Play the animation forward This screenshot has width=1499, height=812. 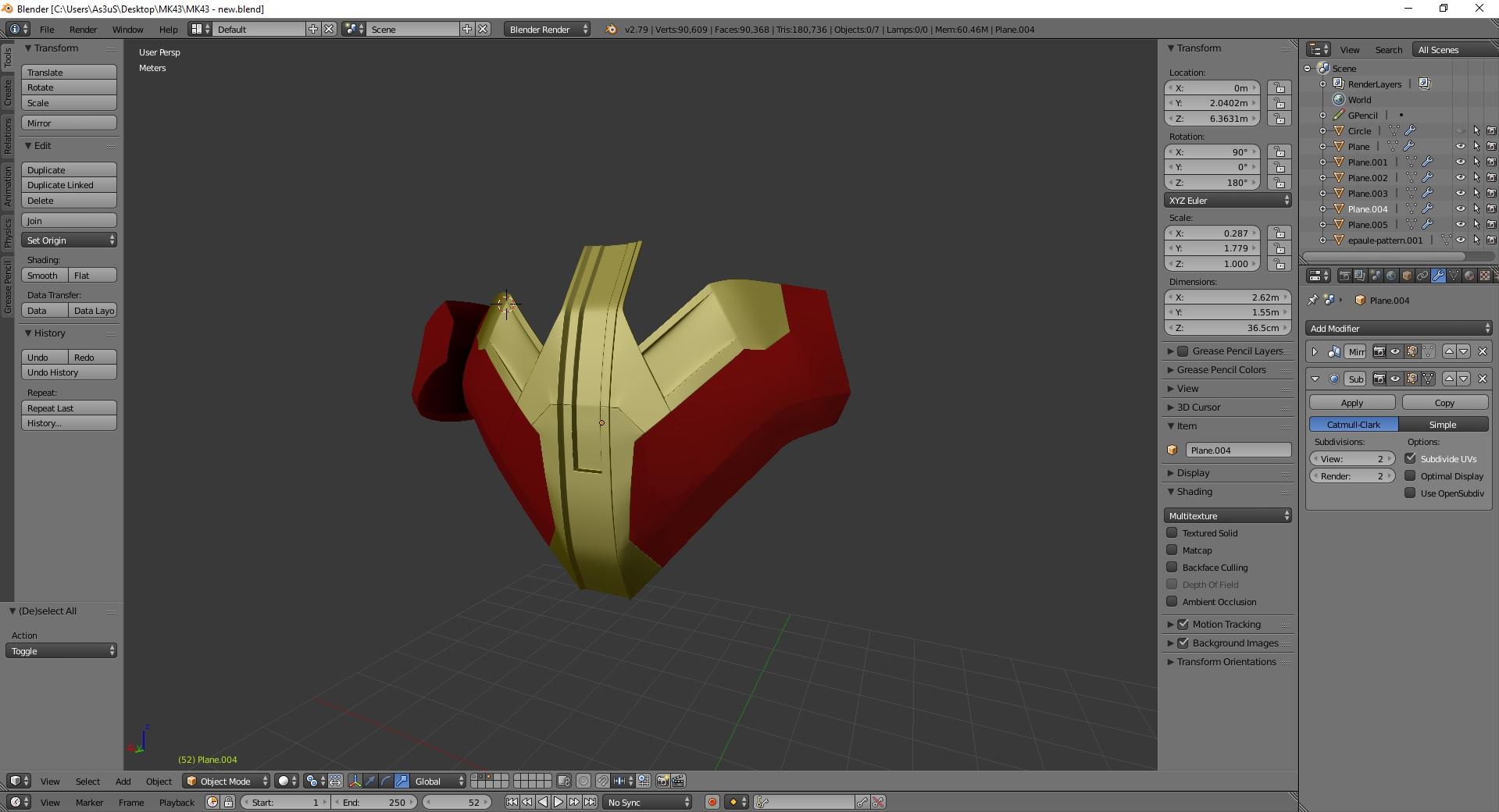(x=559, y=802)
